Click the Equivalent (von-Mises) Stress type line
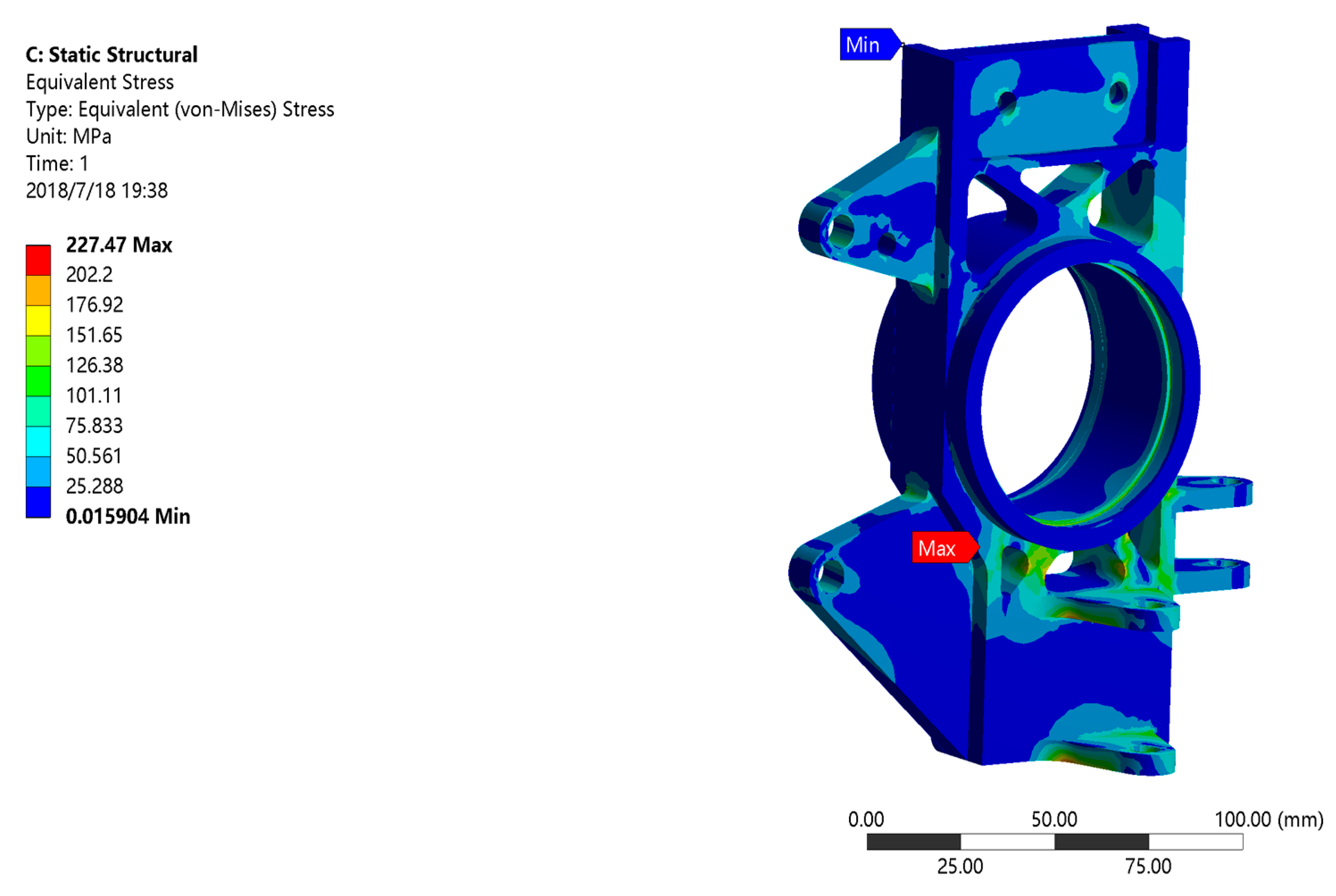The height and width of the screenshot is (896, 1336). [x=179, y=109]
